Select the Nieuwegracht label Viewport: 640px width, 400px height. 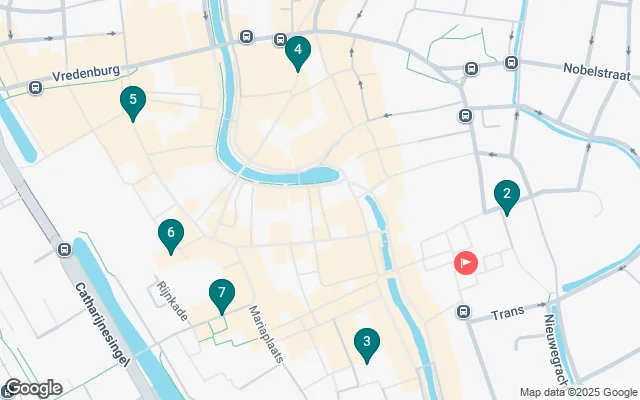coord(556,350)
